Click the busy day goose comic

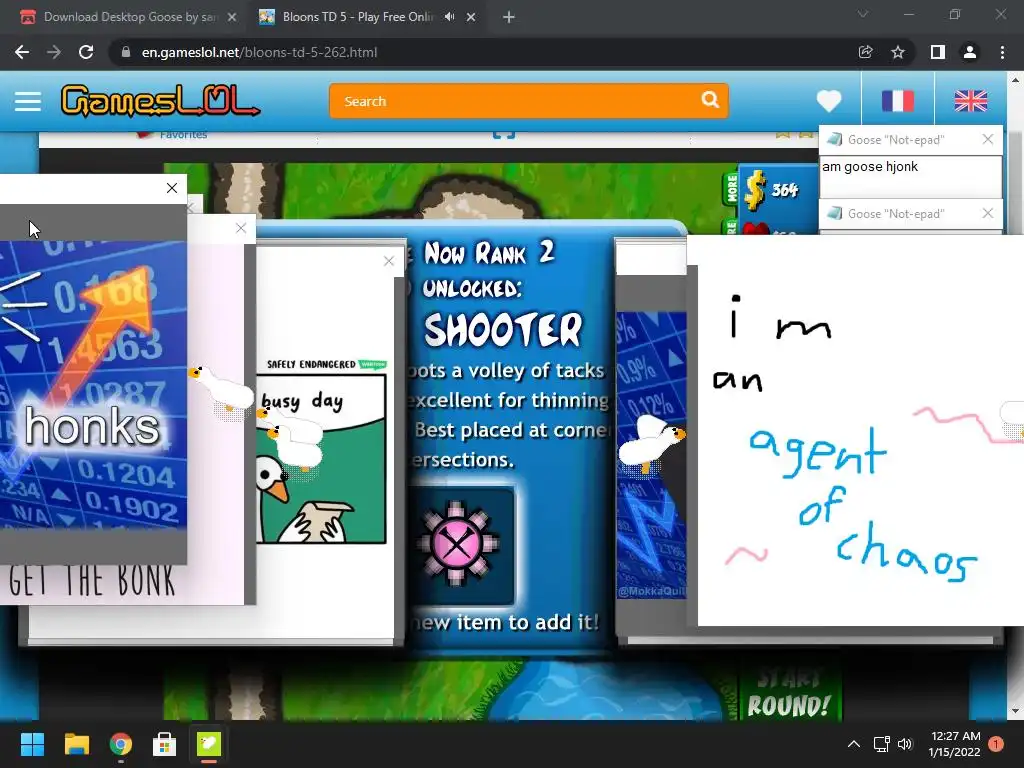click(x=321, y=458)
